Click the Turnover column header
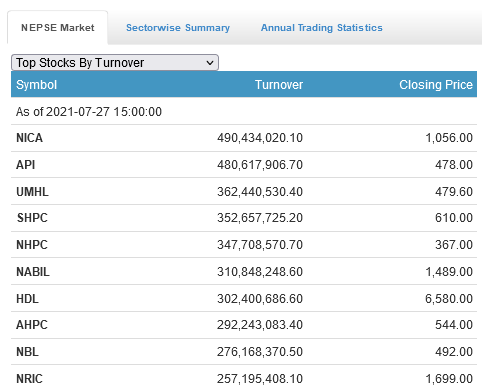Screen dimensions: 493x389 pos(279,85)
